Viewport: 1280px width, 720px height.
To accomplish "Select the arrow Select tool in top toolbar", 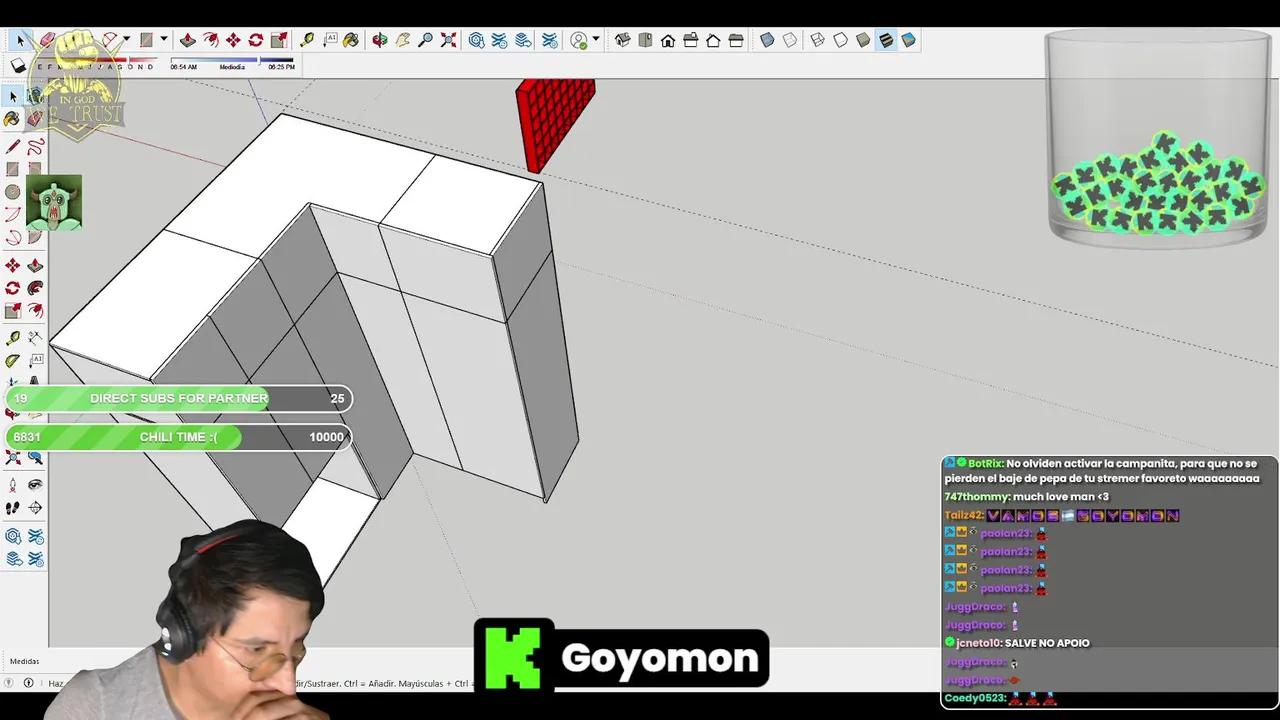I will coord(20,40).
